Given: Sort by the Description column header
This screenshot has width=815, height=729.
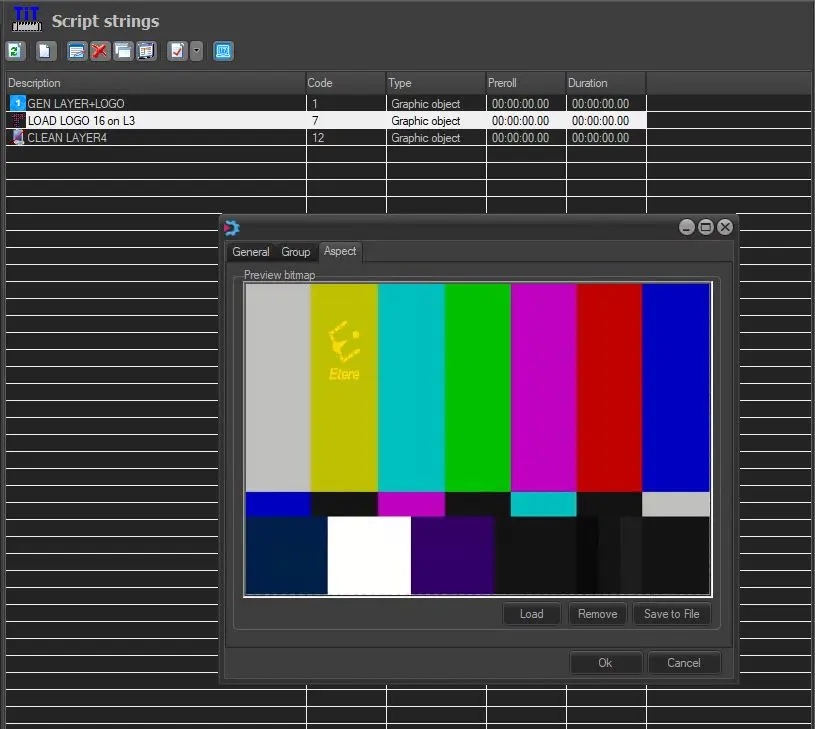Looking at the screenshot, I should (155, 83).
